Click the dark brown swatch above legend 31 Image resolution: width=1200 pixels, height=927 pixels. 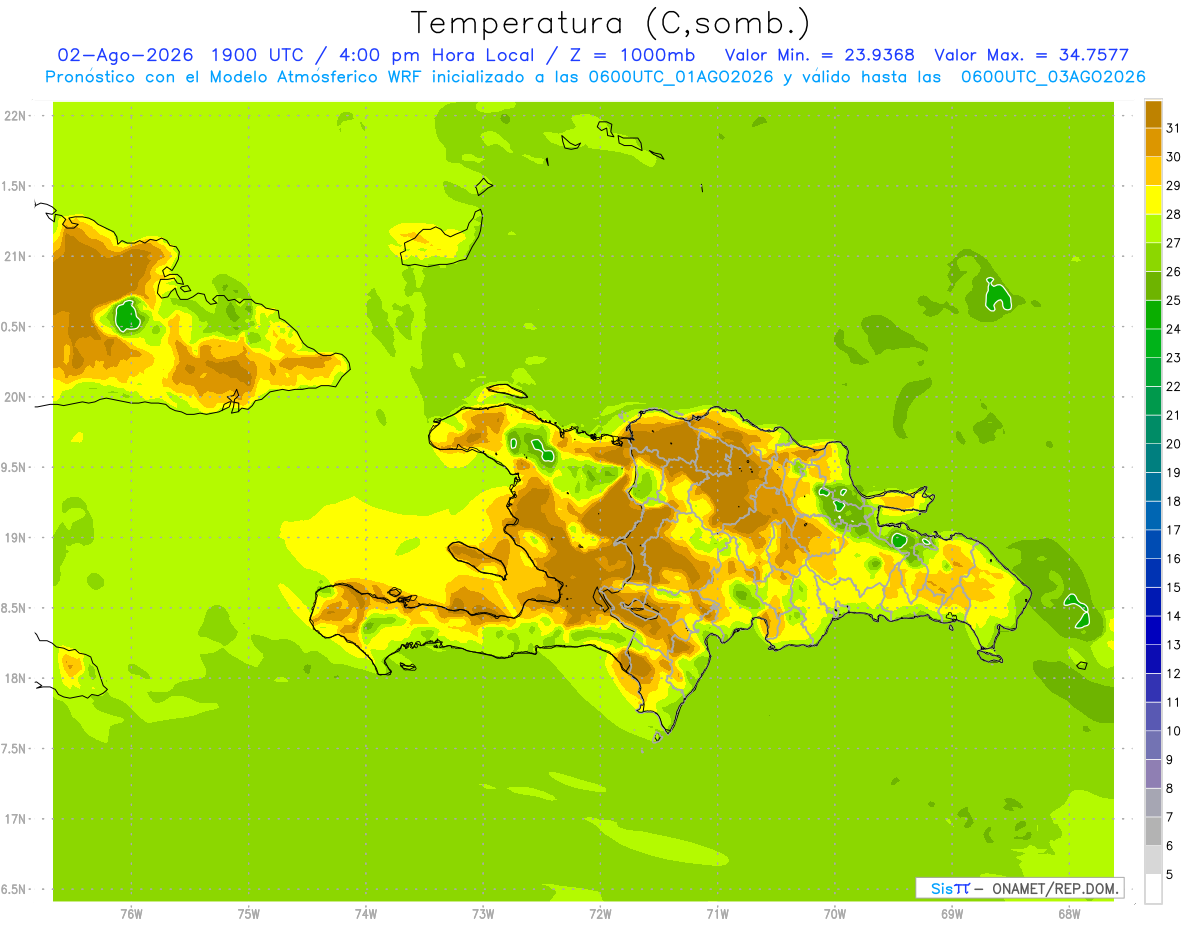coord(1153,114)
